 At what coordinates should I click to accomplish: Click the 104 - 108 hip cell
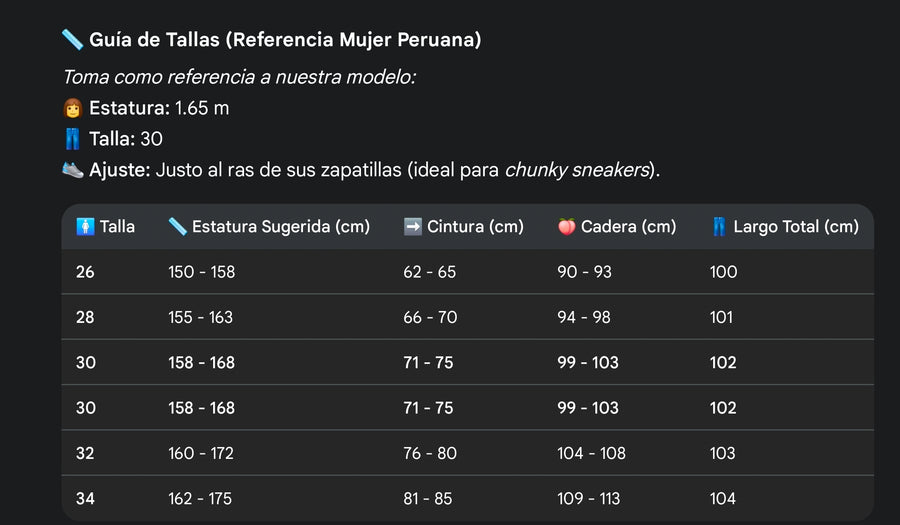click(x=591, y=453)
